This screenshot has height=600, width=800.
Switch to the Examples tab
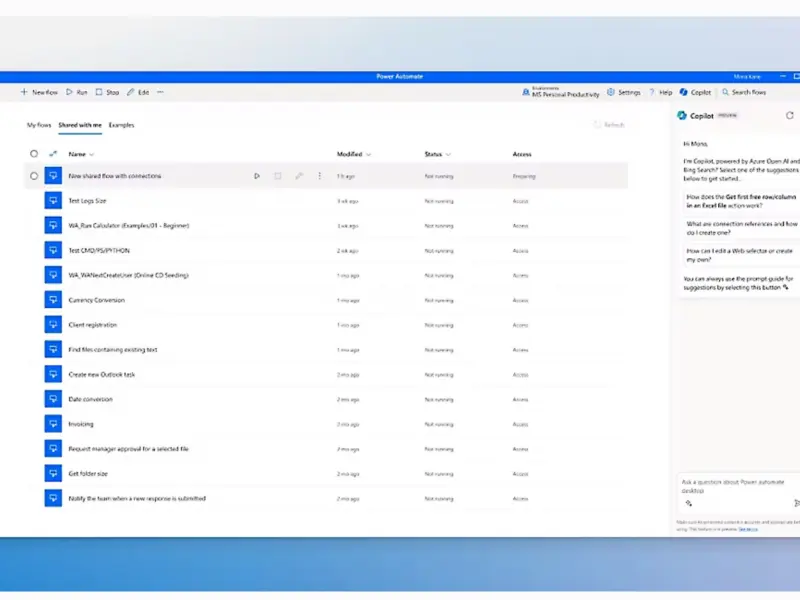click(x=121, y=125)
